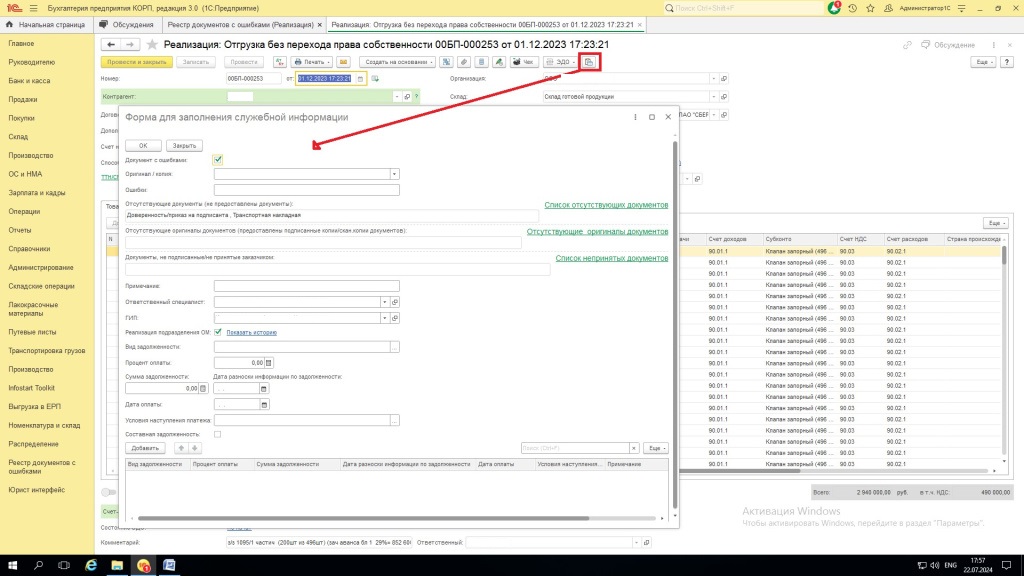Enable the Составная задолженность checkbox
The width and height of the screenshot is (1024, 576).
pos(218,435)
